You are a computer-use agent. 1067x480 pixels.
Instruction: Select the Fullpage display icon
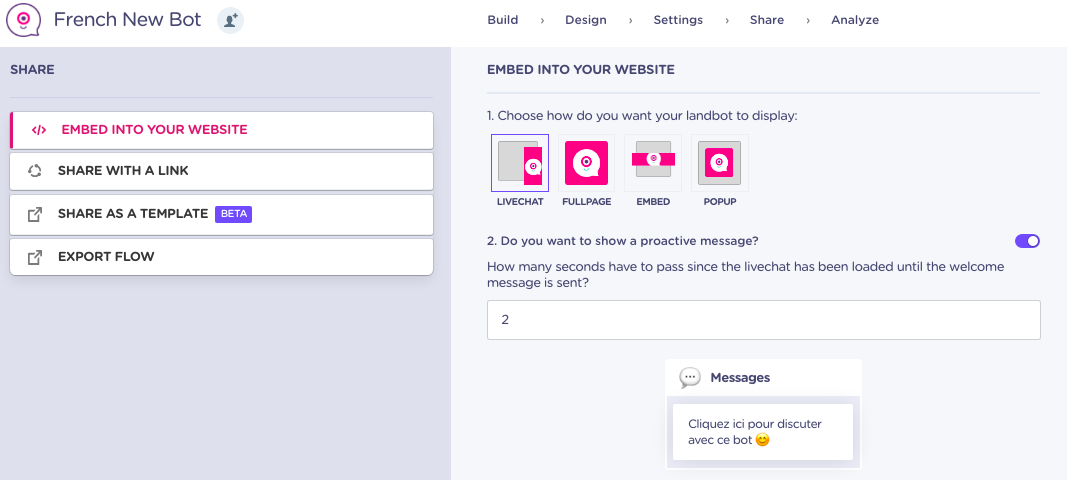coord(586,163)
